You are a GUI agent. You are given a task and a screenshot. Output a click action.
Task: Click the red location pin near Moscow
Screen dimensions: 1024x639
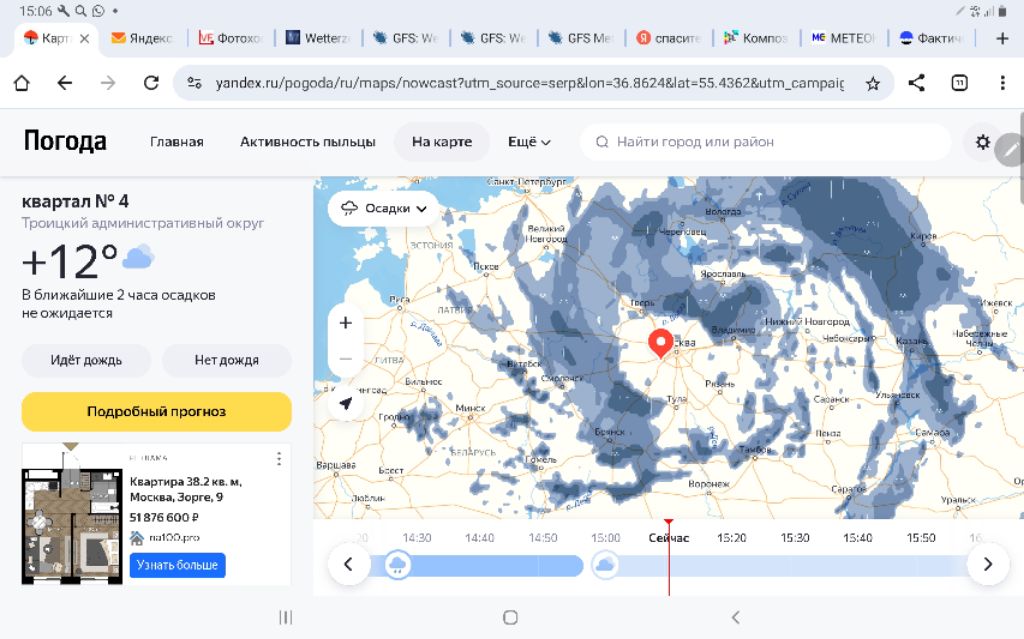click(x=660, y=343)
